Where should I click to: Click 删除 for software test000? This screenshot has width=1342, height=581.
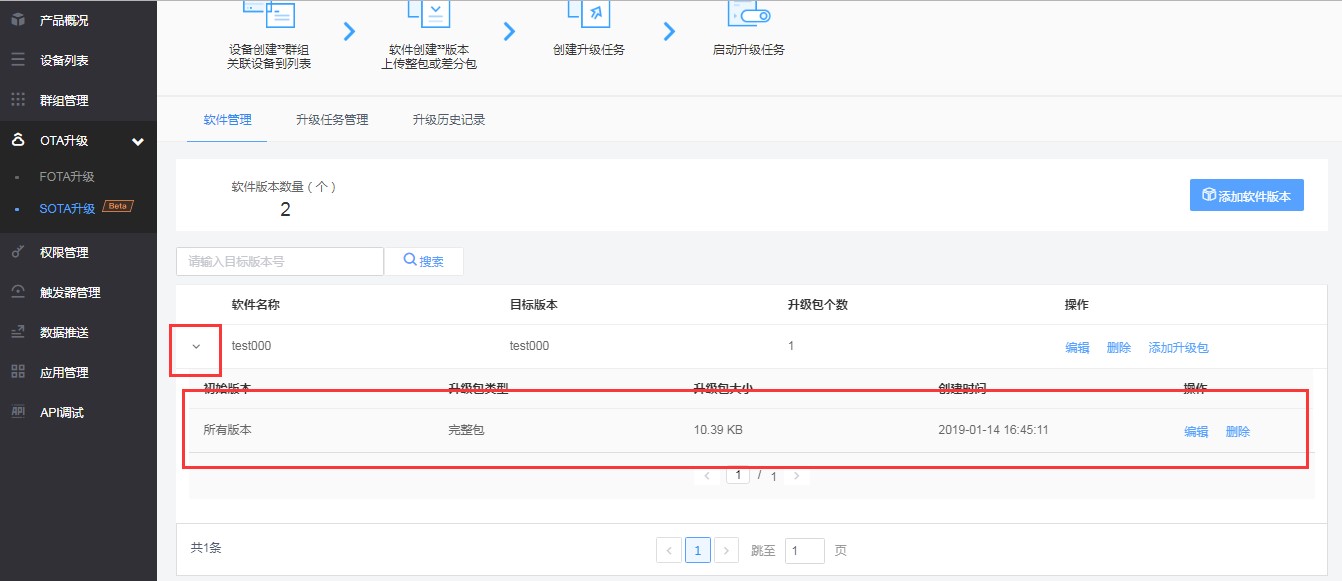coord(1119,348)
